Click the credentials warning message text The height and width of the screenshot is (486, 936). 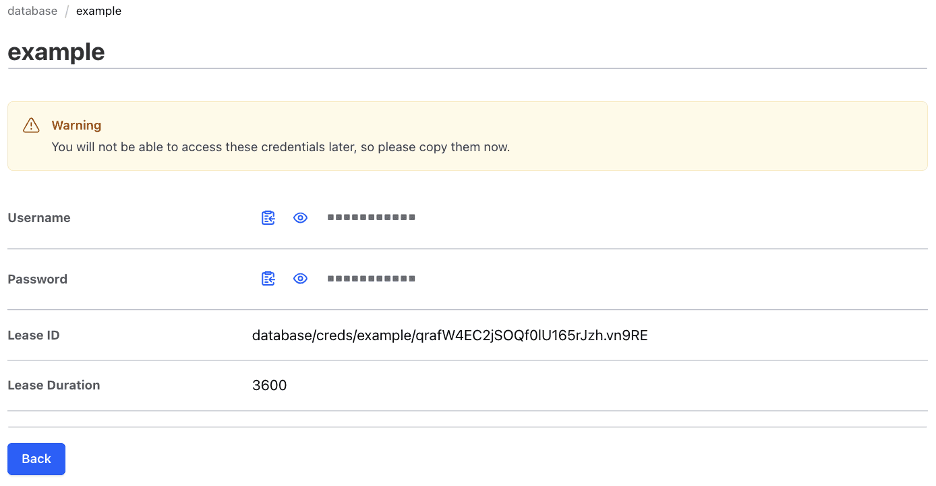pos(280,147)
